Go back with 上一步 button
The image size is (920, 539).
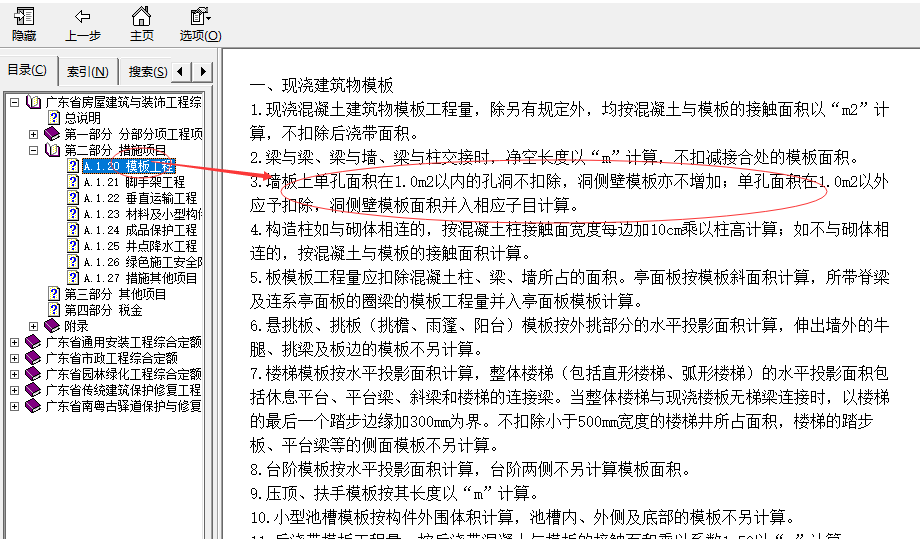coord(82,25)
